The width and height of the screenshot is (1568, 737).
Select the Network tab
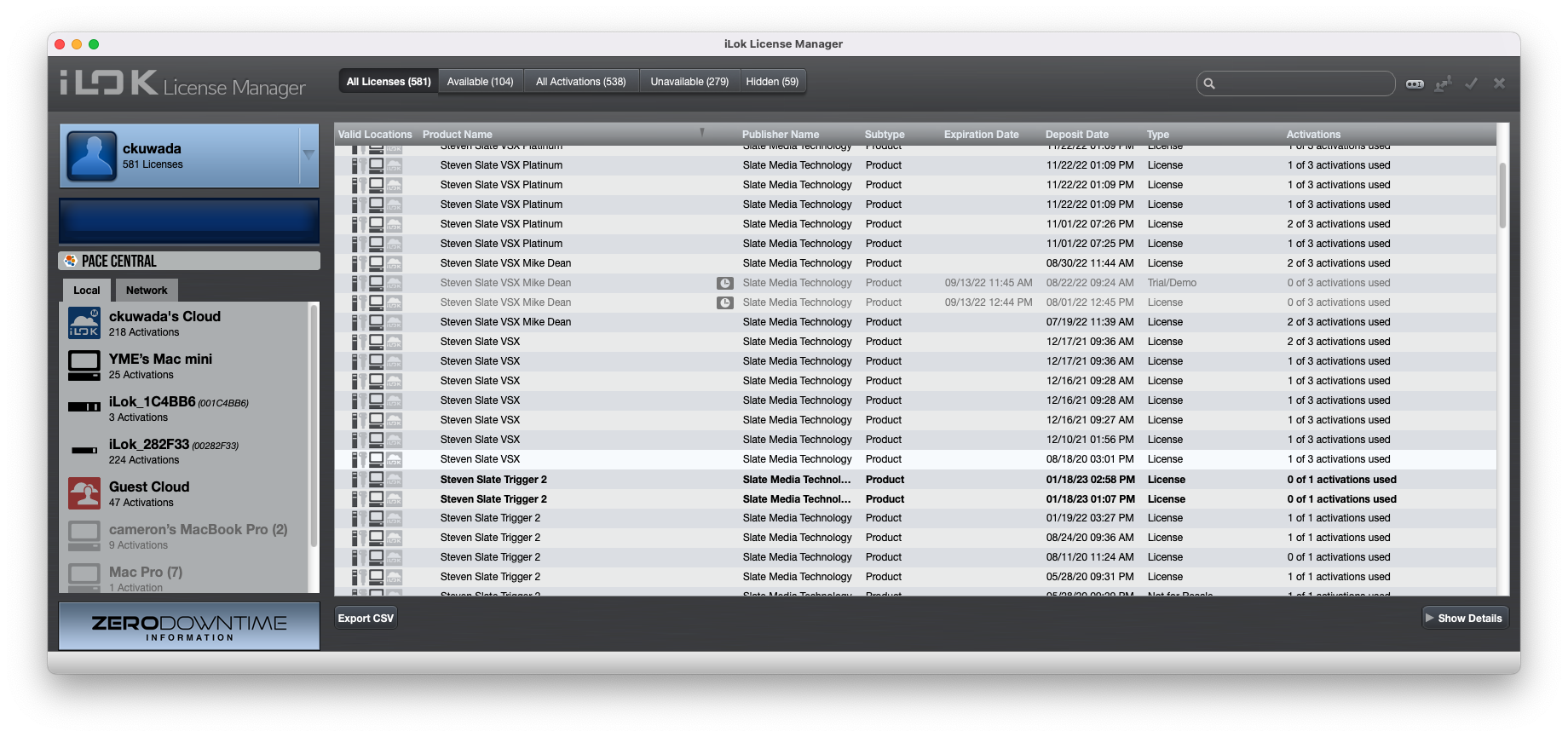(x=147, y=291)
